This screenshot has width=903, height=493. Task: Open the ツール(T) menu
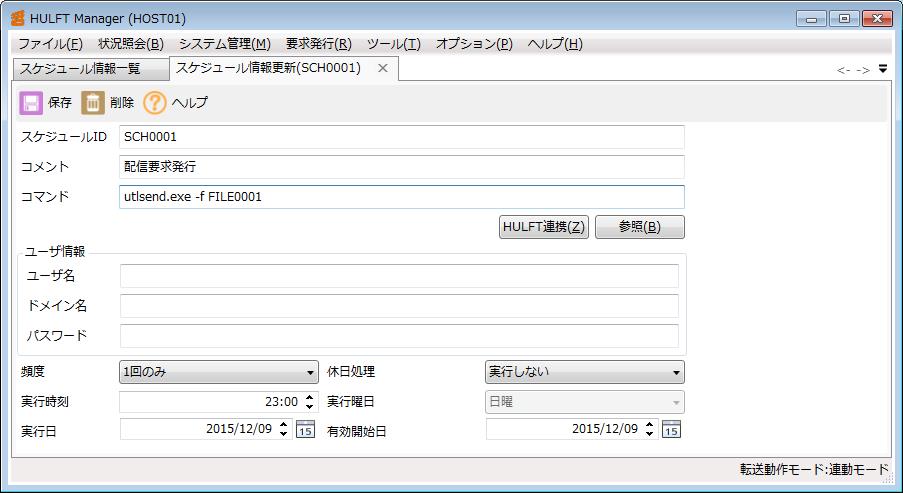click(x=394, y=44)
